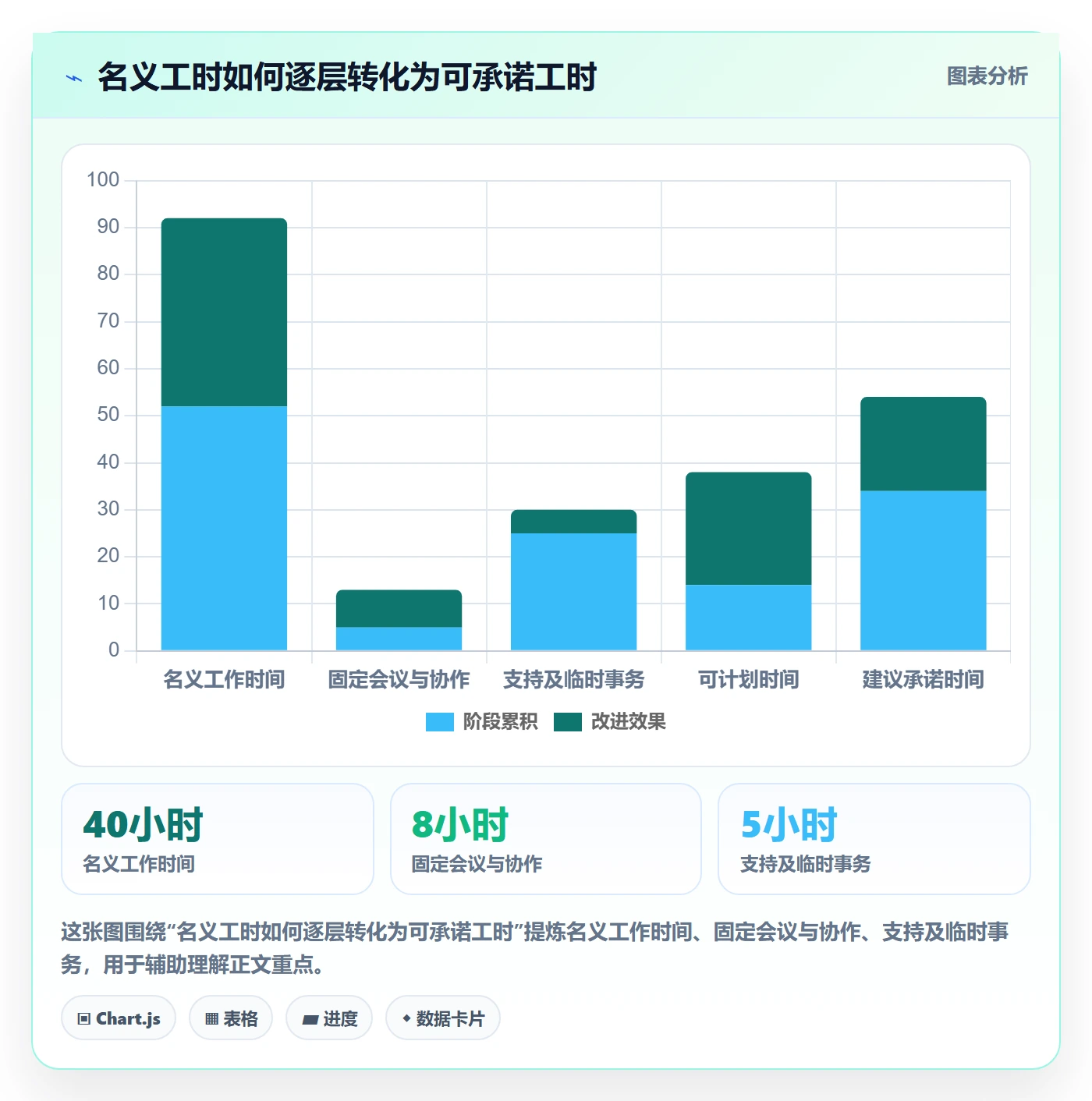This screenshot has width=1092, height=1101.
Task: Click the blue segment of 支持及临时事务 bar
Action: pyautogui.click(x=573, y=592)
